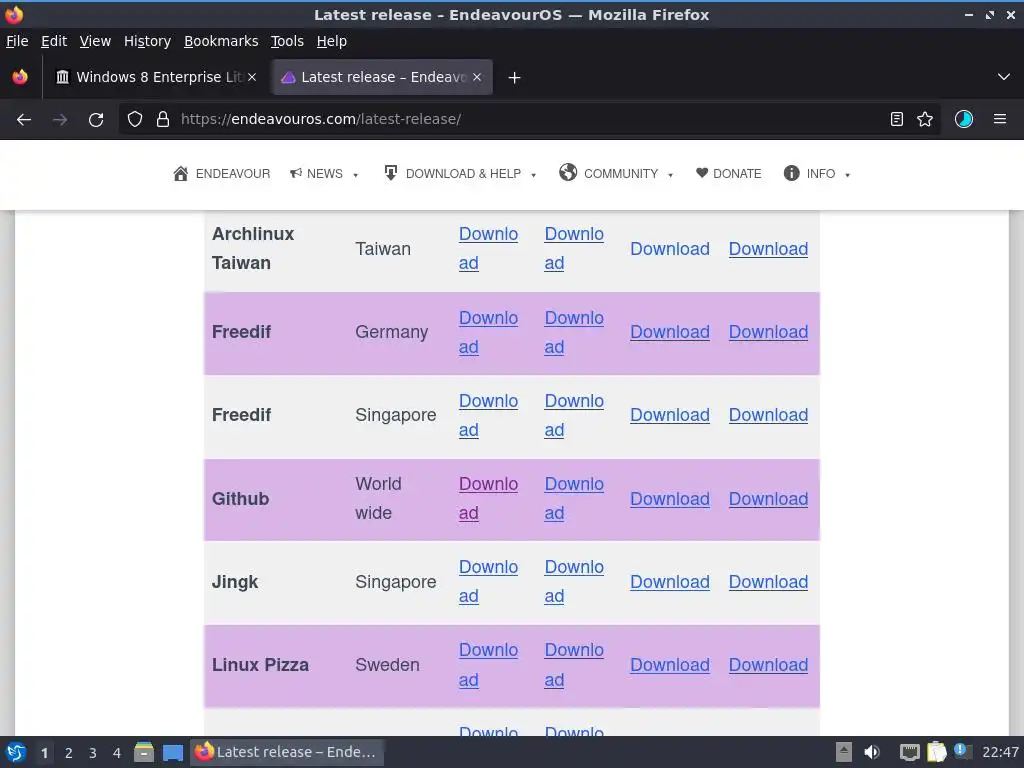This screenshot has width=1024, height=768.
Task: Click third Download link in Freedif Germany row
Action: click(x=669, y=332)
